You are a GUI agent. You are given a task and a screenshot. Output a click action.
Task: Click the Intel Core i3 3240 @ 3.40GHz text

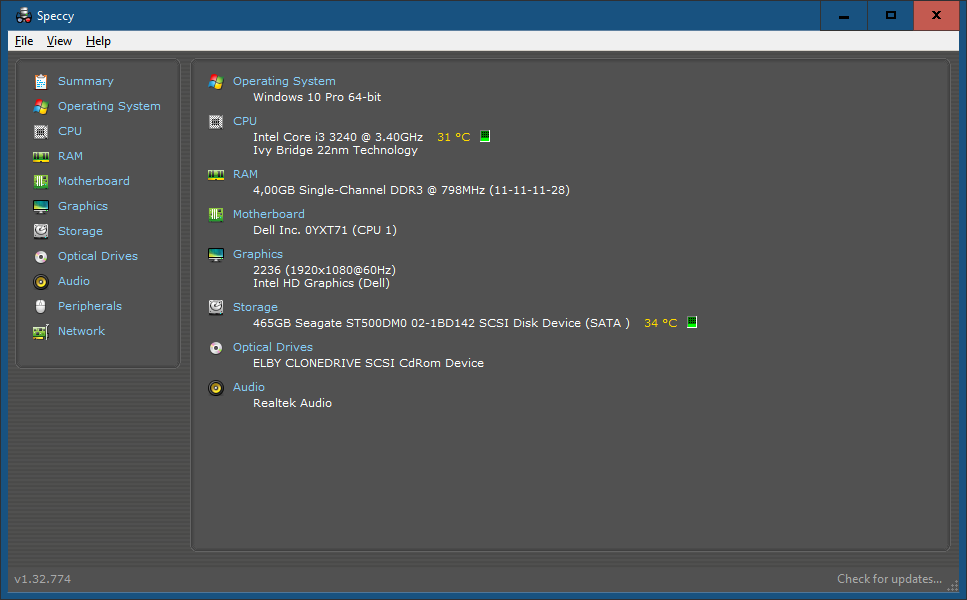(338, 137)
